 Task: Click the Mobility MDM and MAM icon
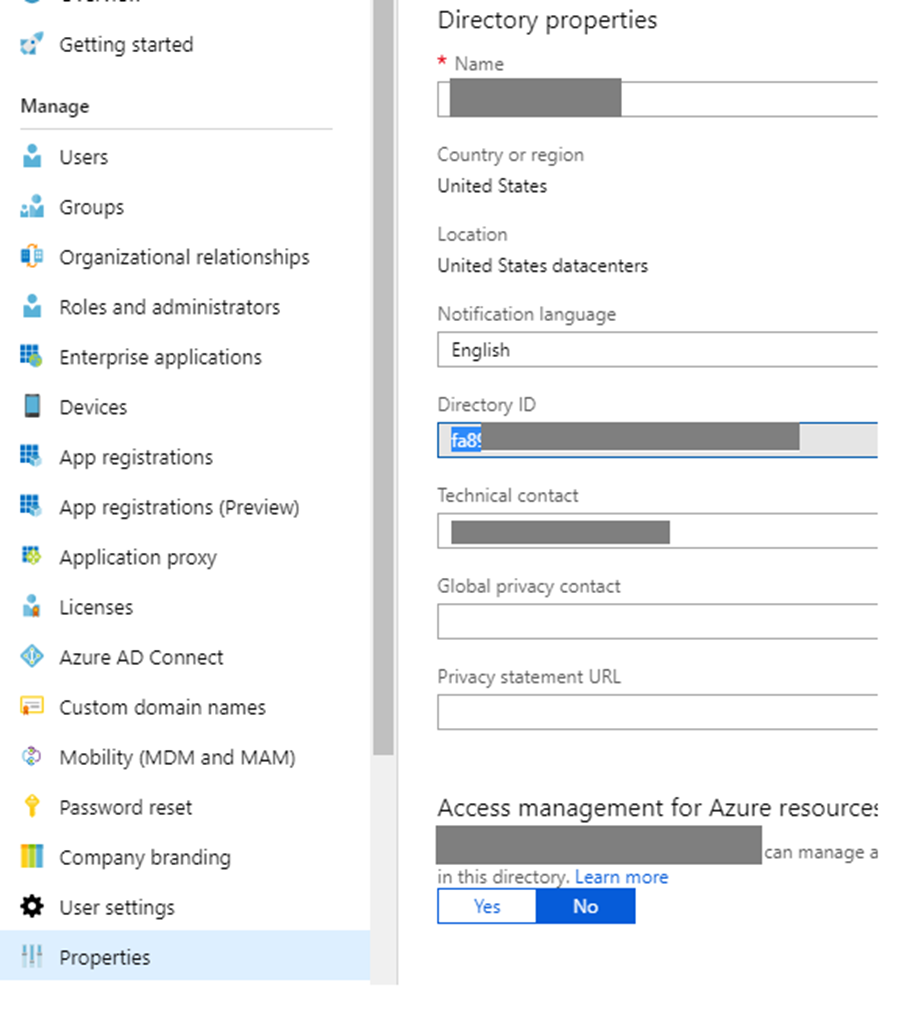(x=31, y=756)
